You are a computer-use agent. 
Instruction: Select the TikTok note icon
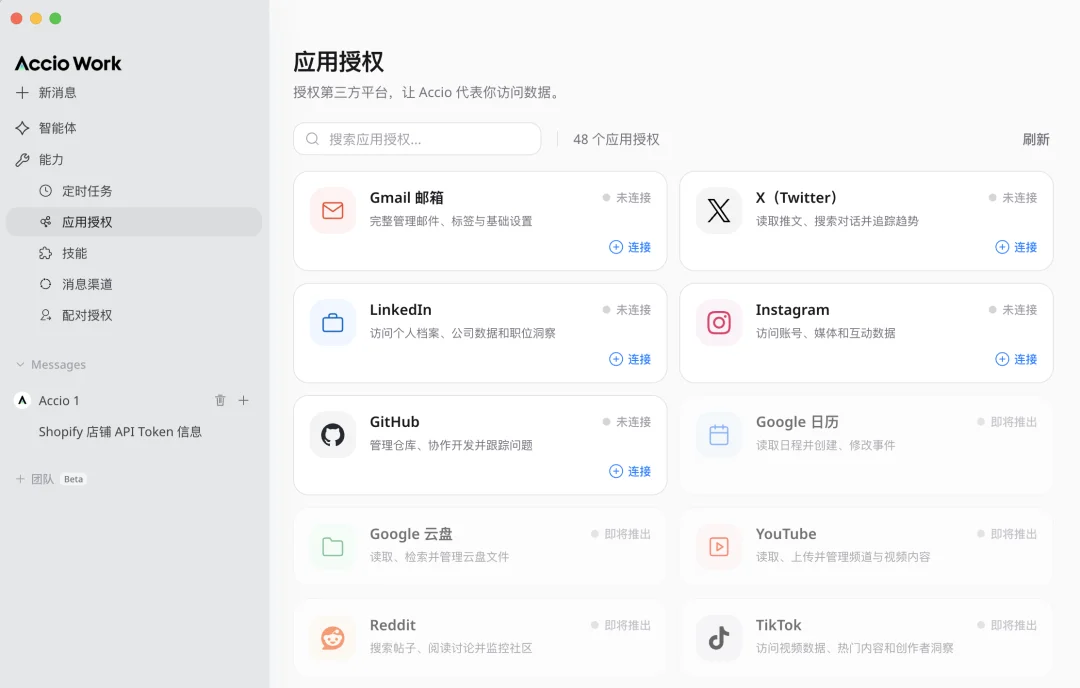(x=718, y=638)
